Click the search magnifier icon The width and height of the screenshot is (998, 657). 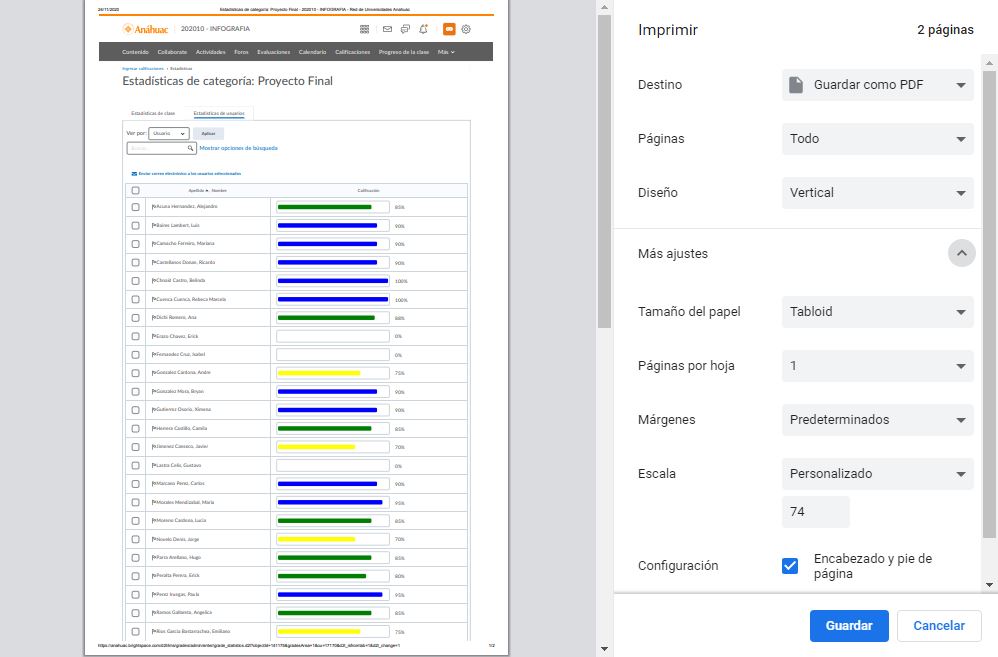pyautogui.click(x=191, y=148)
